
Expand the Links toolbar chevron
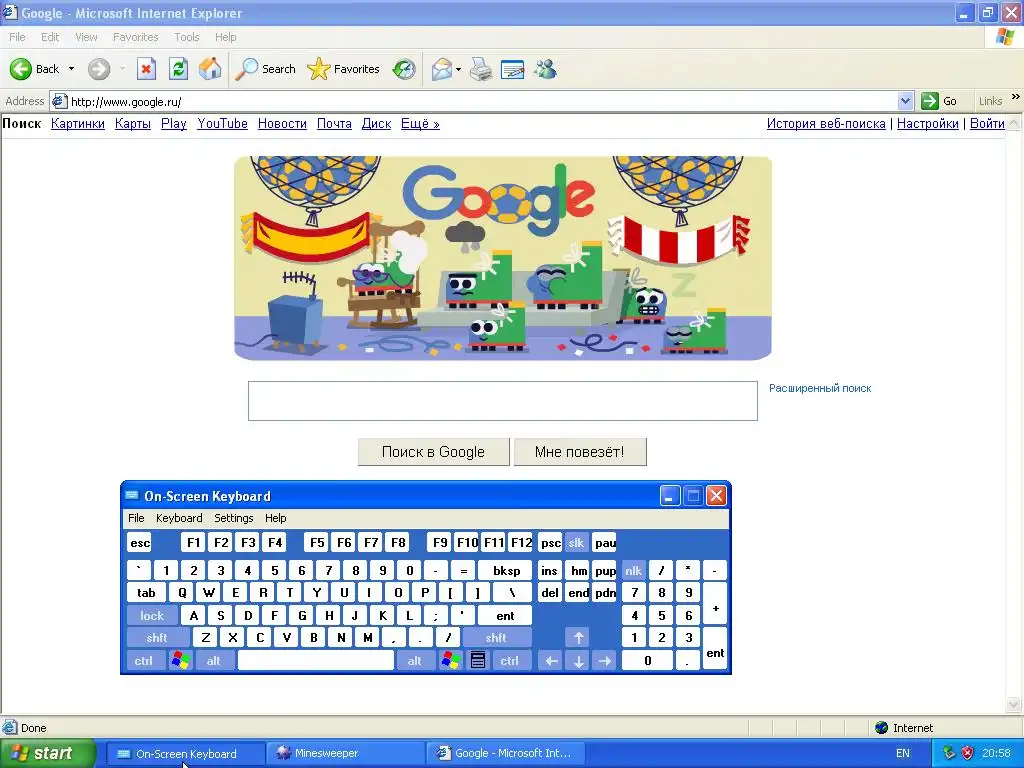click(x=1016, y=97)
